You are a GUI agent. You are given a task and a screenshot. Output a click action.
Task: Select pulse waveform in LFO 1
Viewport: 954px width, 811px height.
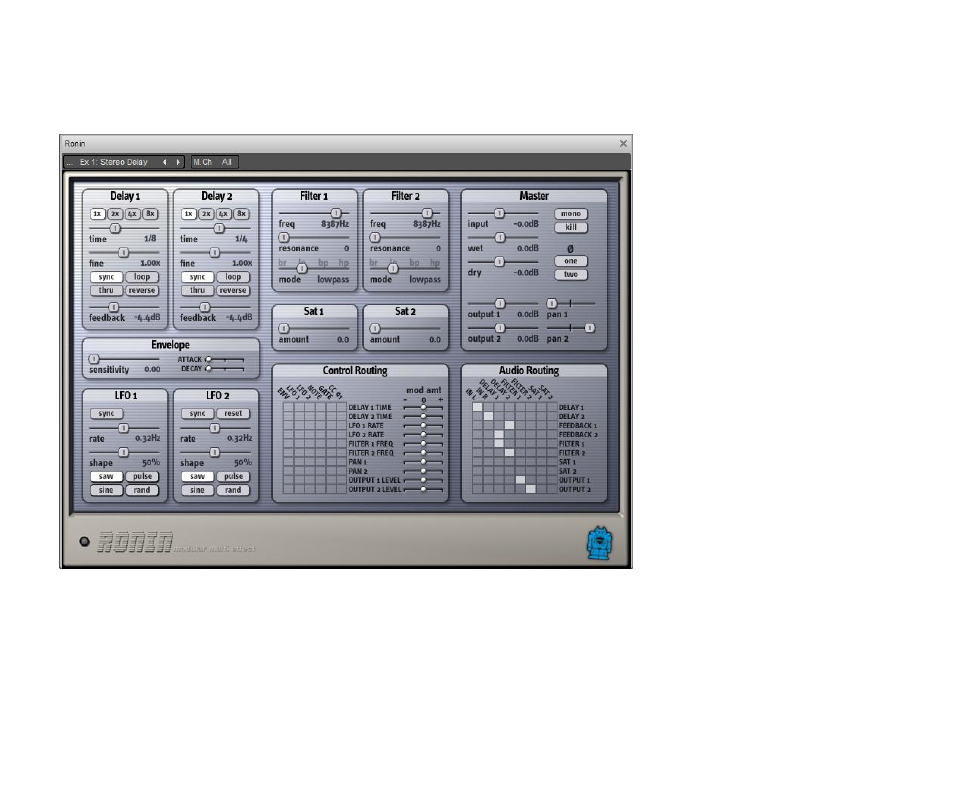142,476
